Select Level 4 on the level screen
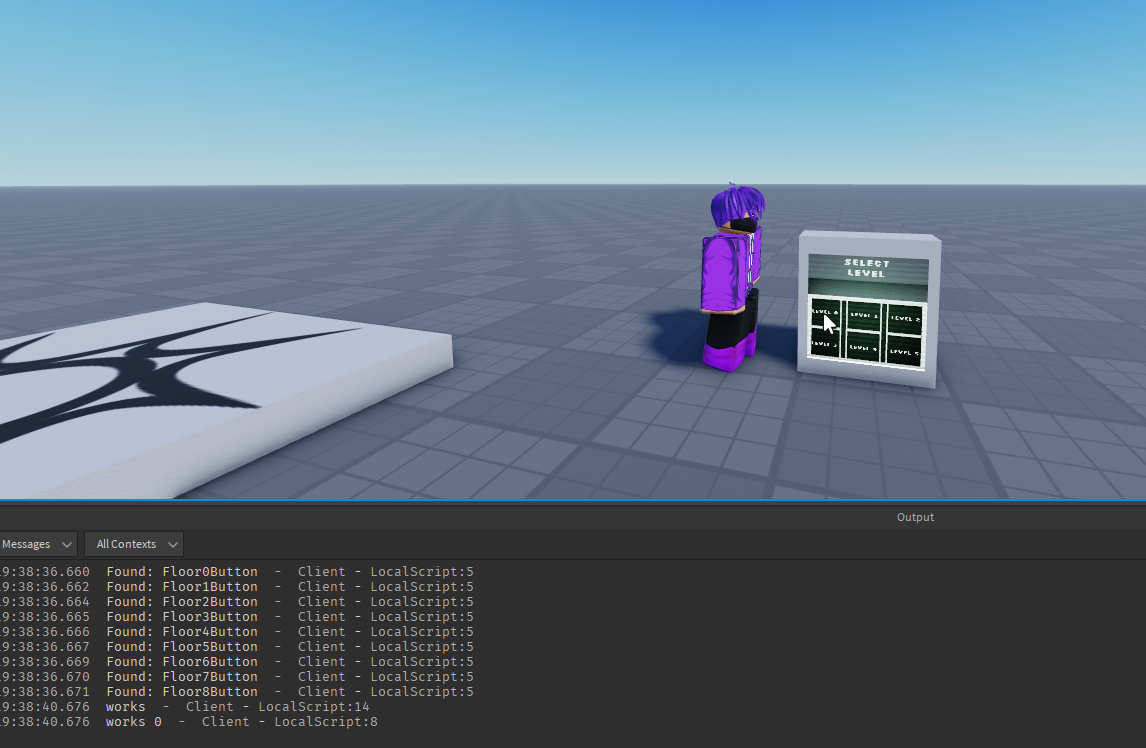Image resolution: width=1146 pixels, height=748 pixels. click(x=864, y=348)
